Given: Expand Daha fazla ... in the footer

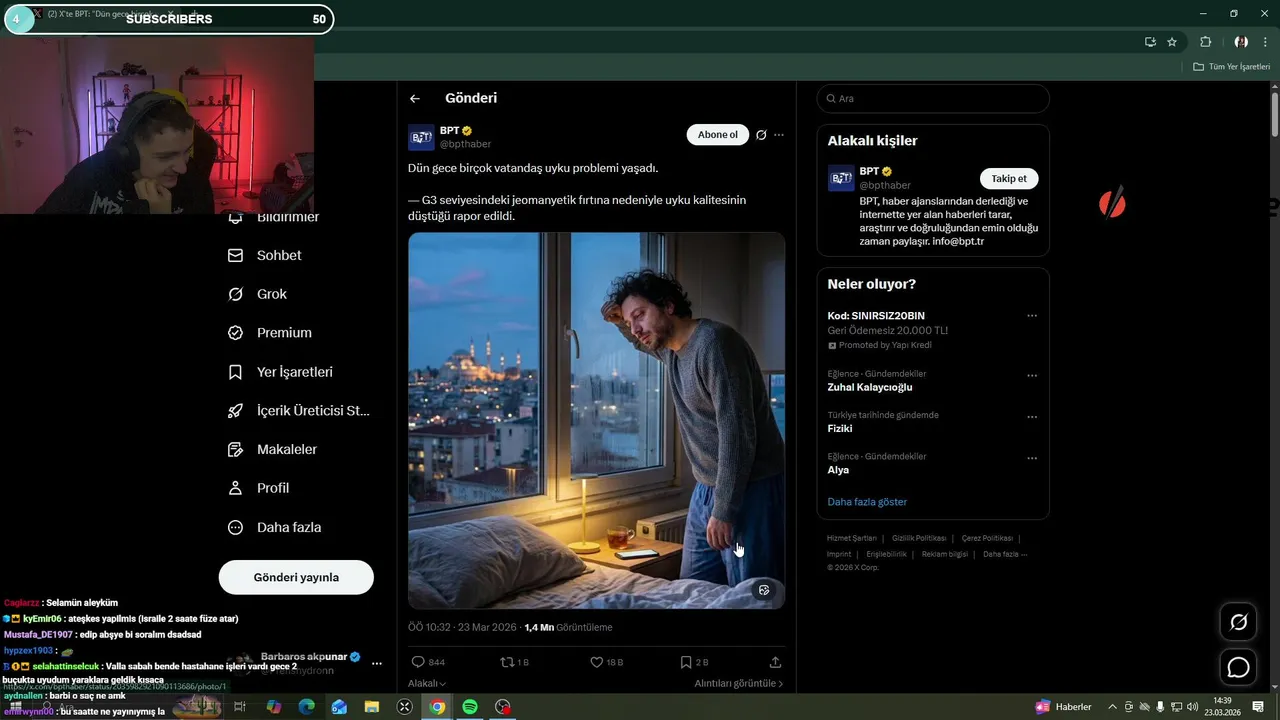Looking at the screenshot, I should 1004,554.
